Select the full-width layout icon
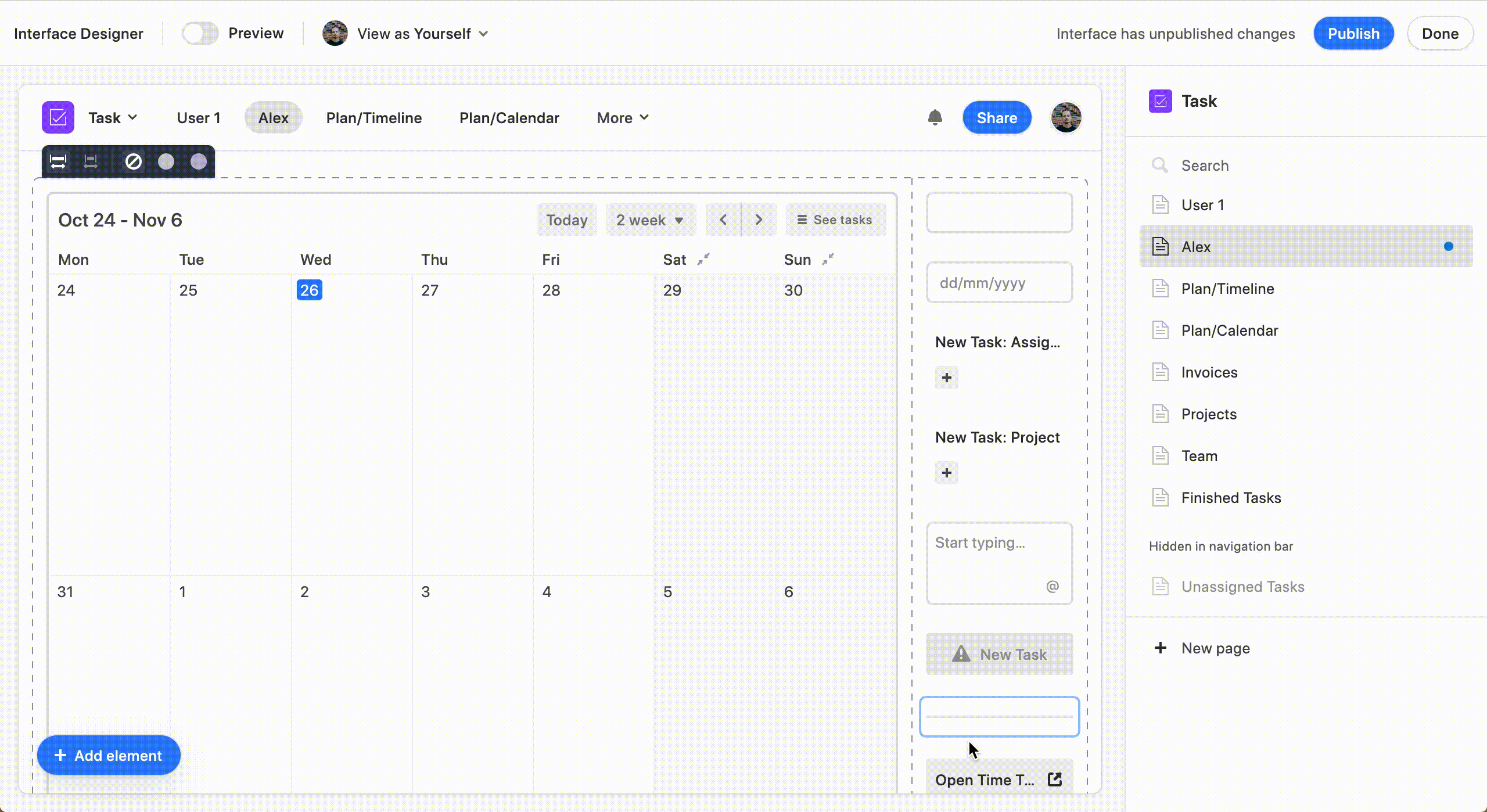 (58, 161)
